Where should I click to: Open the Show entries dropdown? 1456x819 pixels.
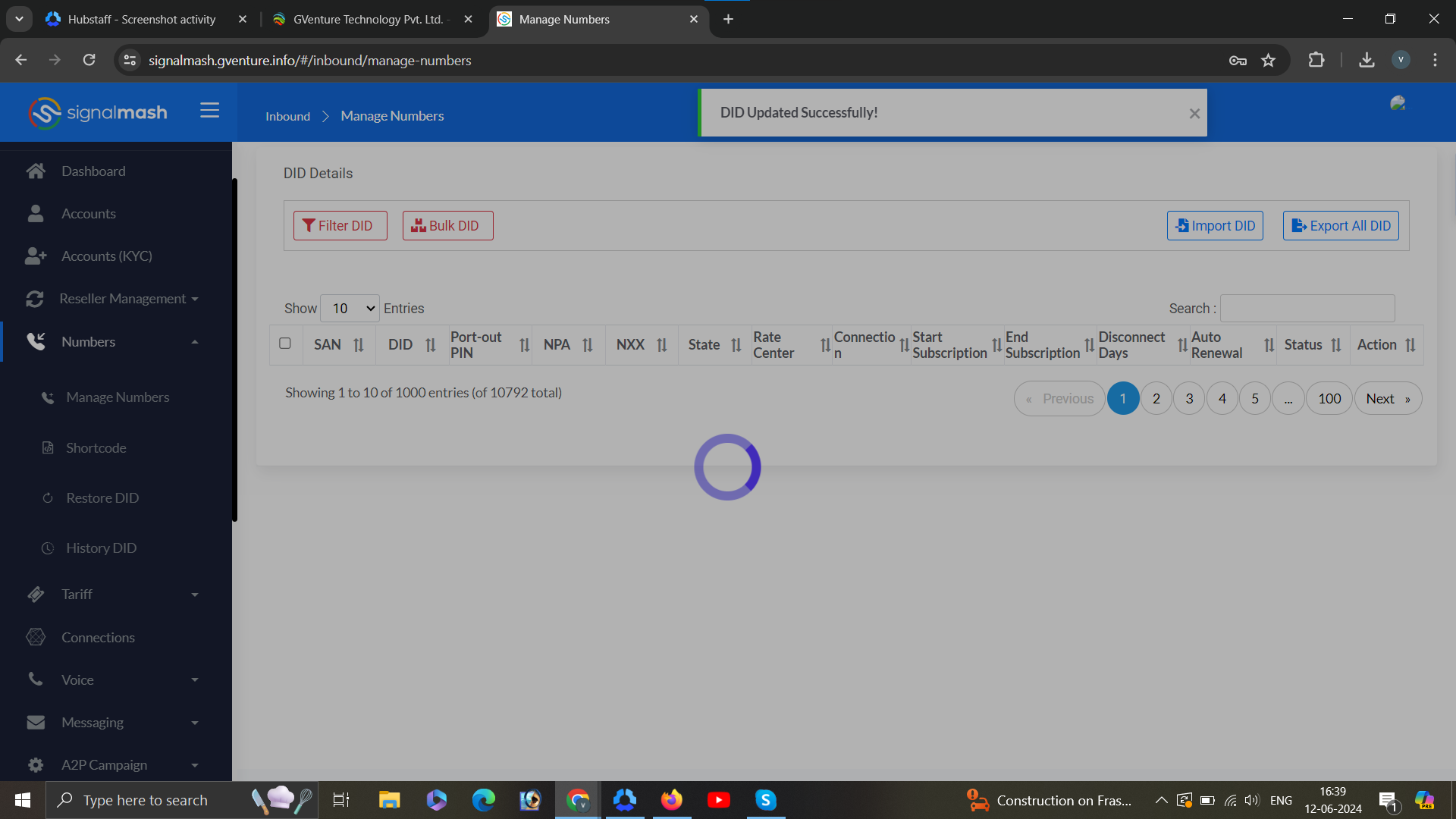pos(350,309)
